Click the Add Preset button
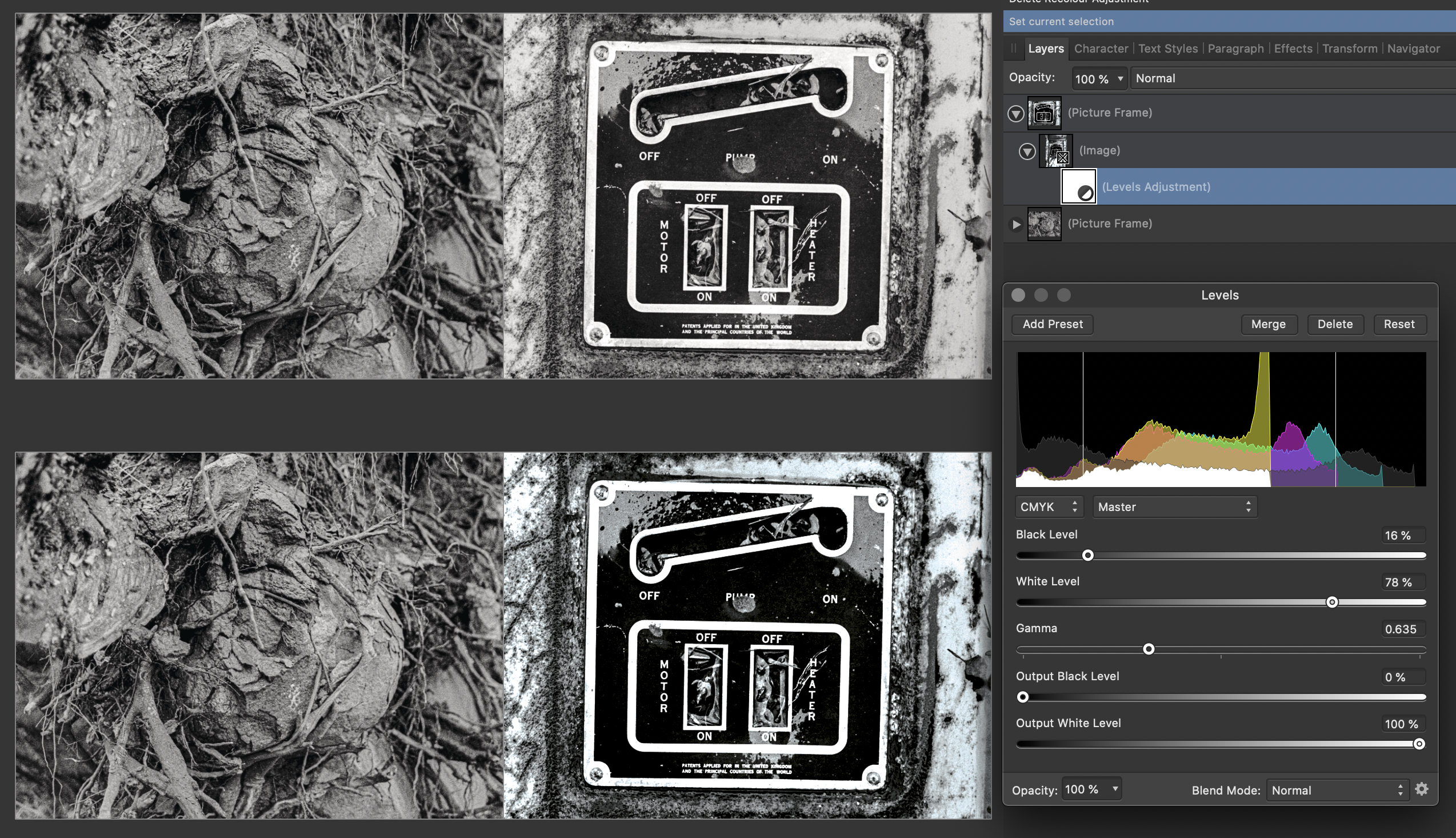This screenshot has height=838, width=1456. point(1052,324)
